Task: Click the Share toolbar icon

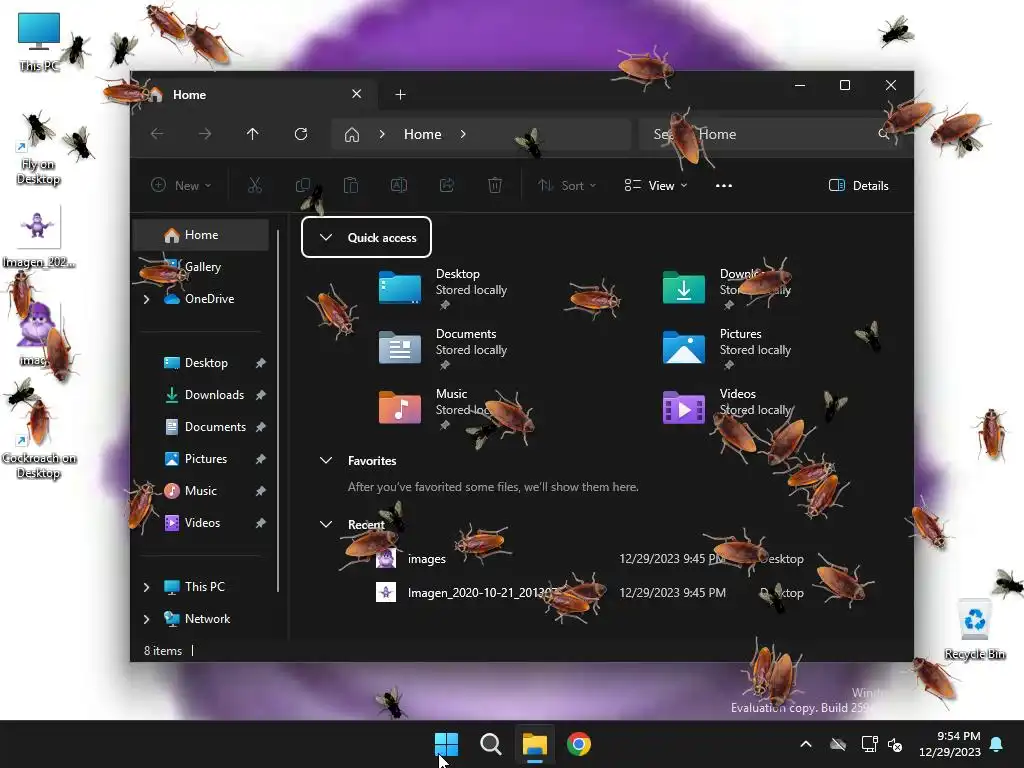Action: [x=447, y=185]
